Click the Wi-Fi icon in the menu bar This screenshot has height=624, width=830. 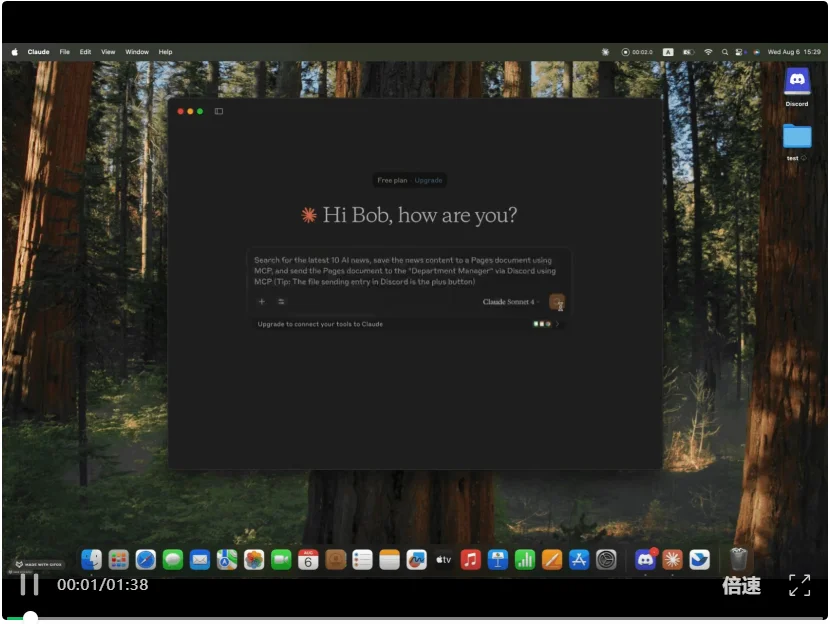(708, 52)
